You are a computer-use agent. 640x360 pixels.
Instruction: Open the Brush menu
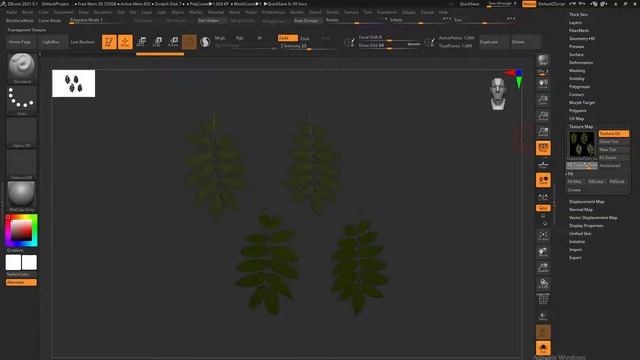28,12
